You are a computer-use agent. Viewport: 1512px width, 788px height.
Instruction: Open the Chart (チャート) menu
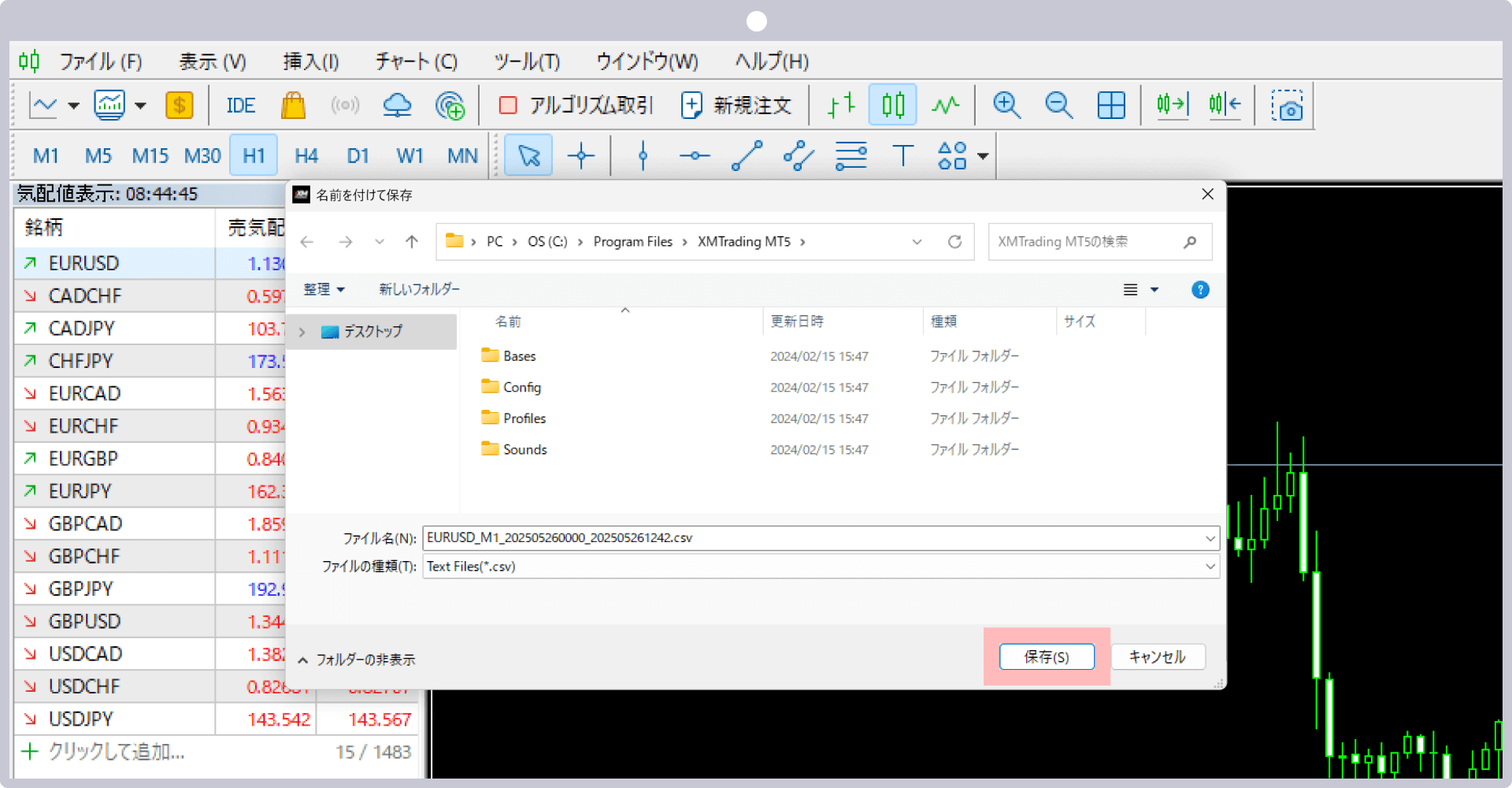[x=416, y=61]
